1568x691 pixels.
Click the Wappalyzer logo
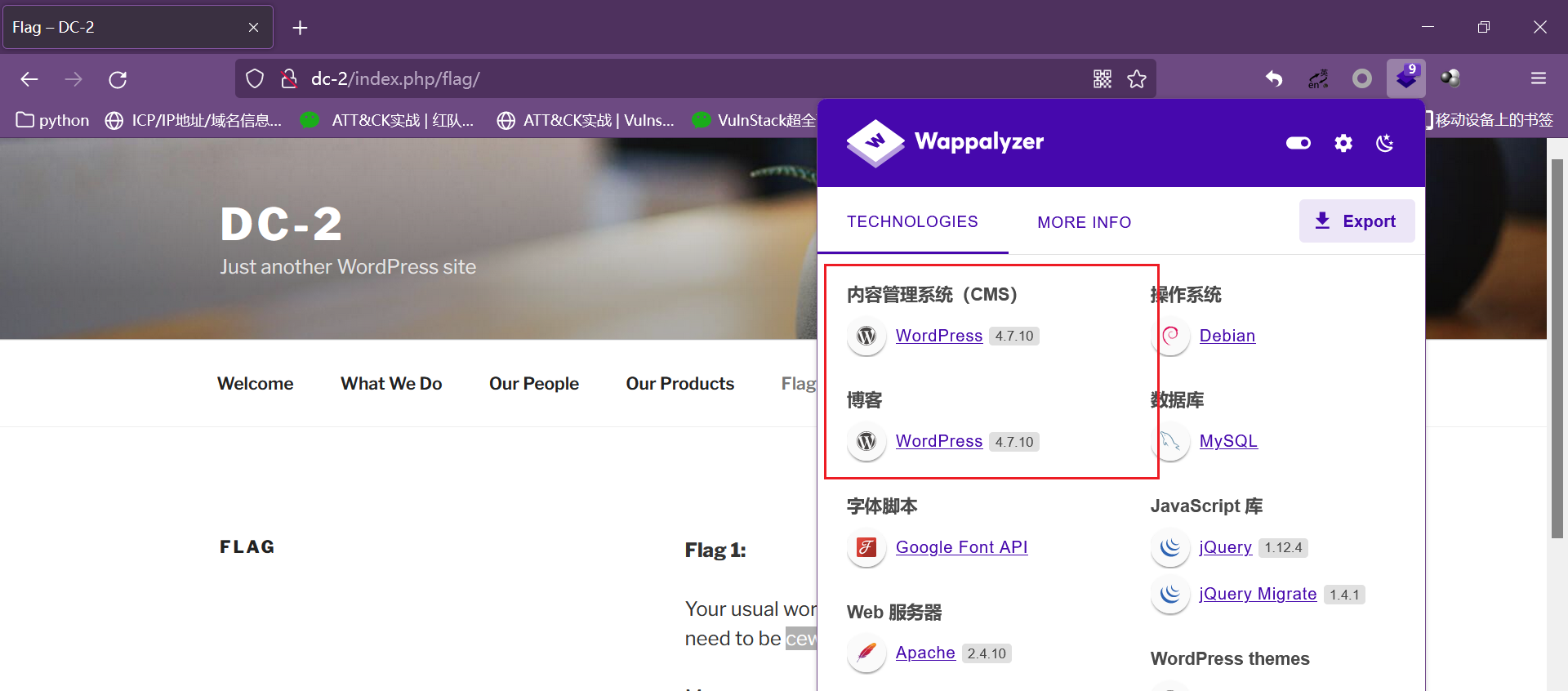coord(945,142)
